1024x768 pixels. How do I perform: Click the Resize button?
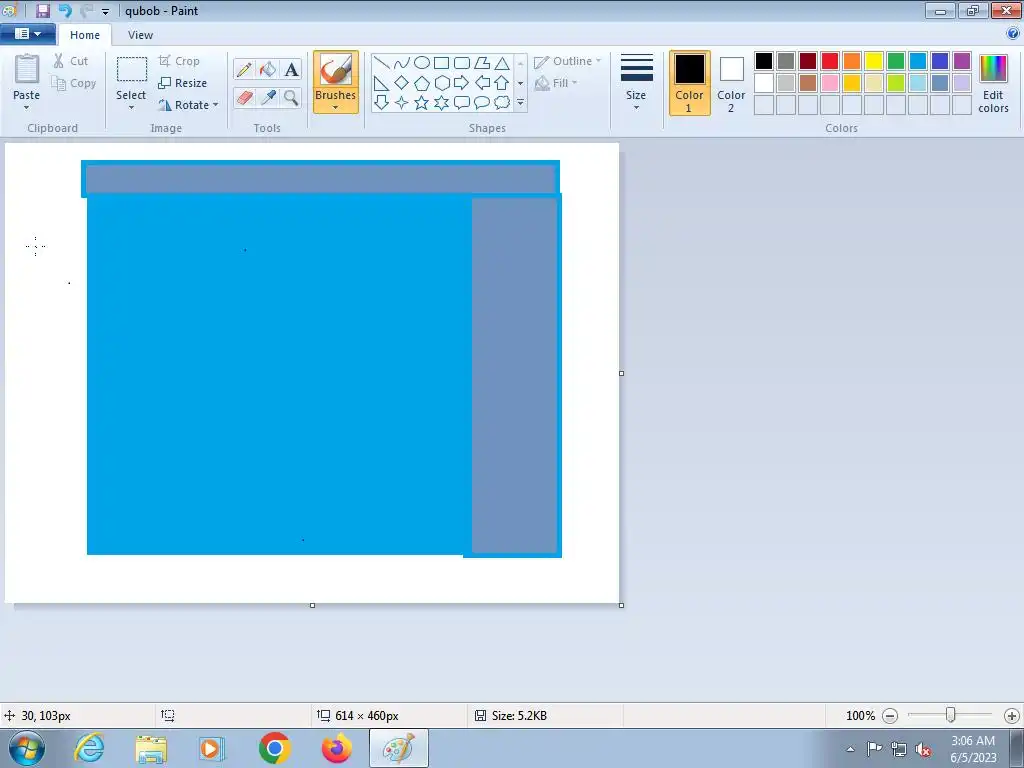[183, 83]
